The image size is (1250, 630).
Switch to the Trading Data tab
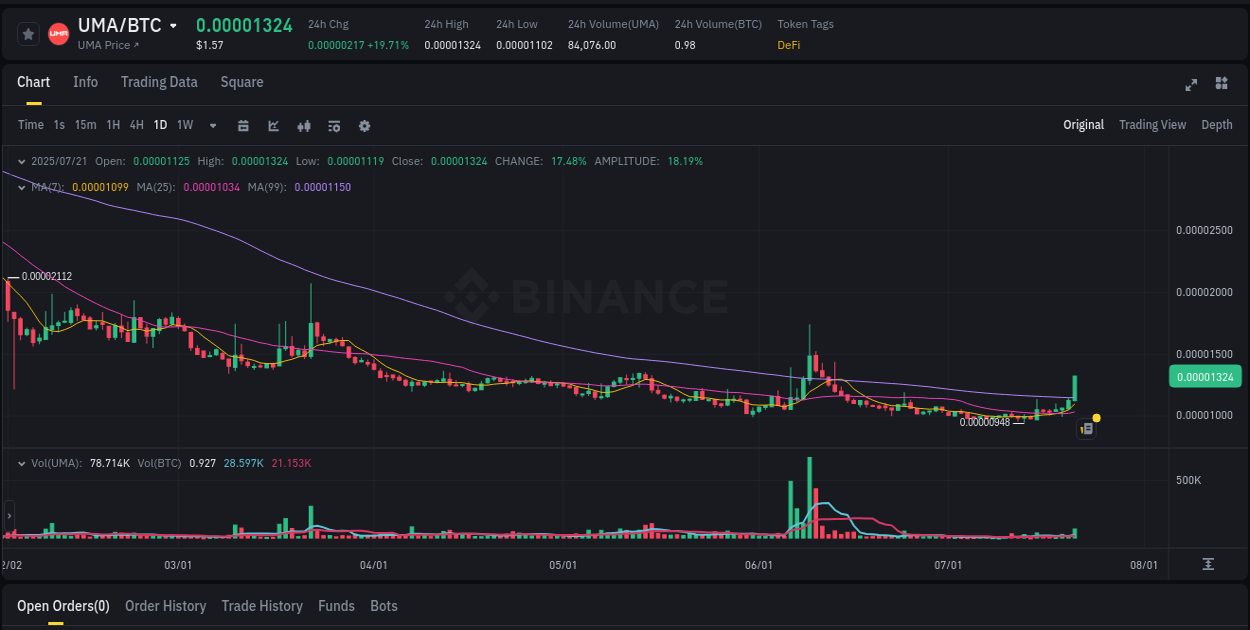click(159, 82)
